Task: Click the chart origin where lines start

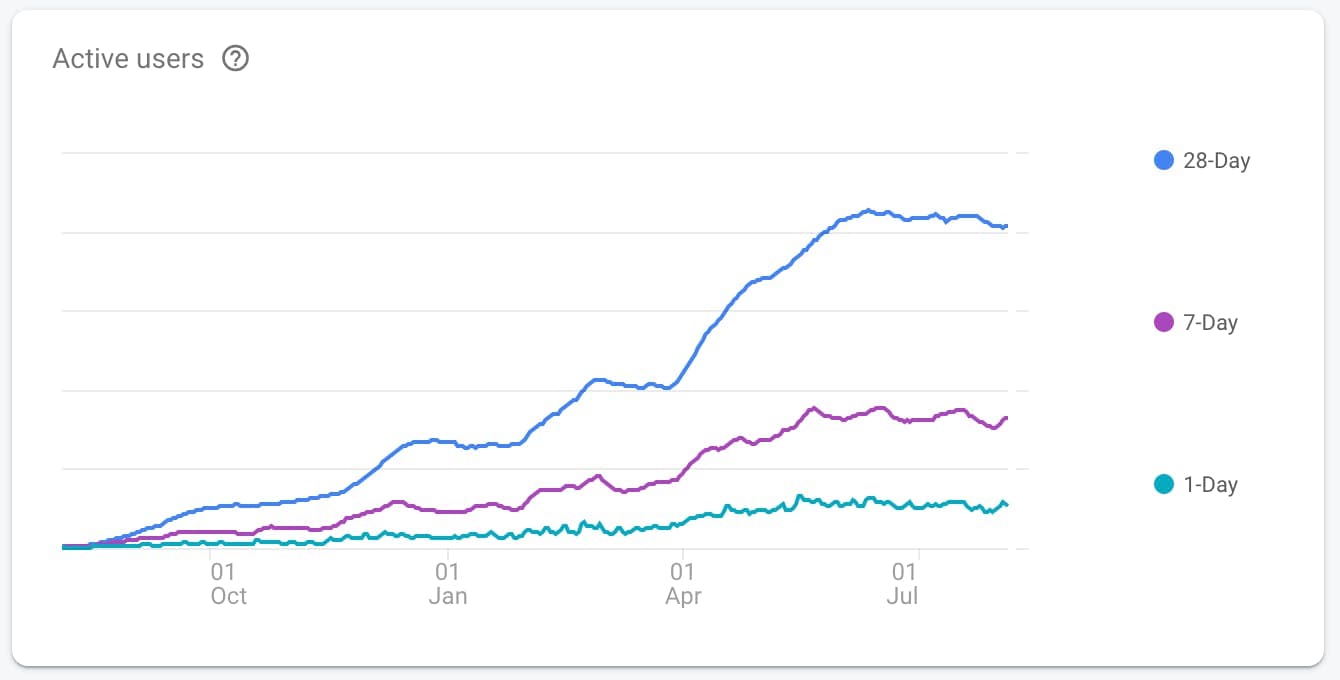Action: click(63, 547)
